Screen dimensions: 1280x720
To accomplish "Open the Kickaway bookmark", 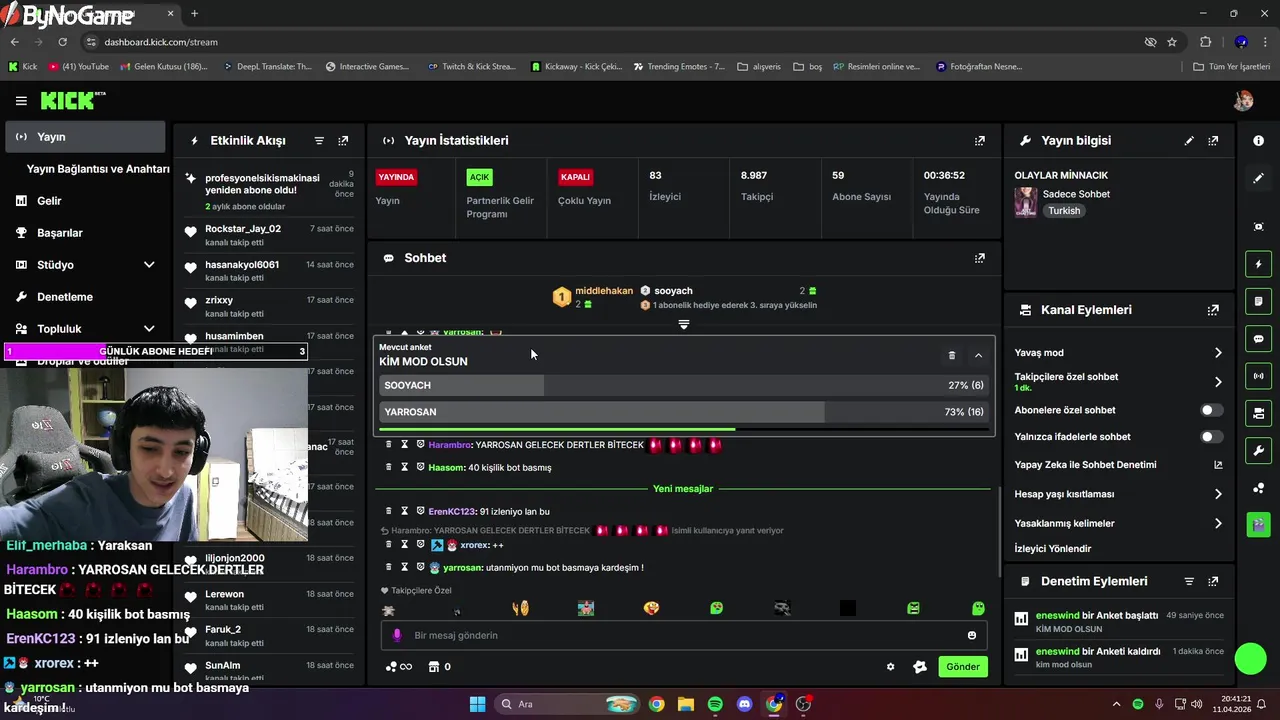I will click(x=576, y=67).
